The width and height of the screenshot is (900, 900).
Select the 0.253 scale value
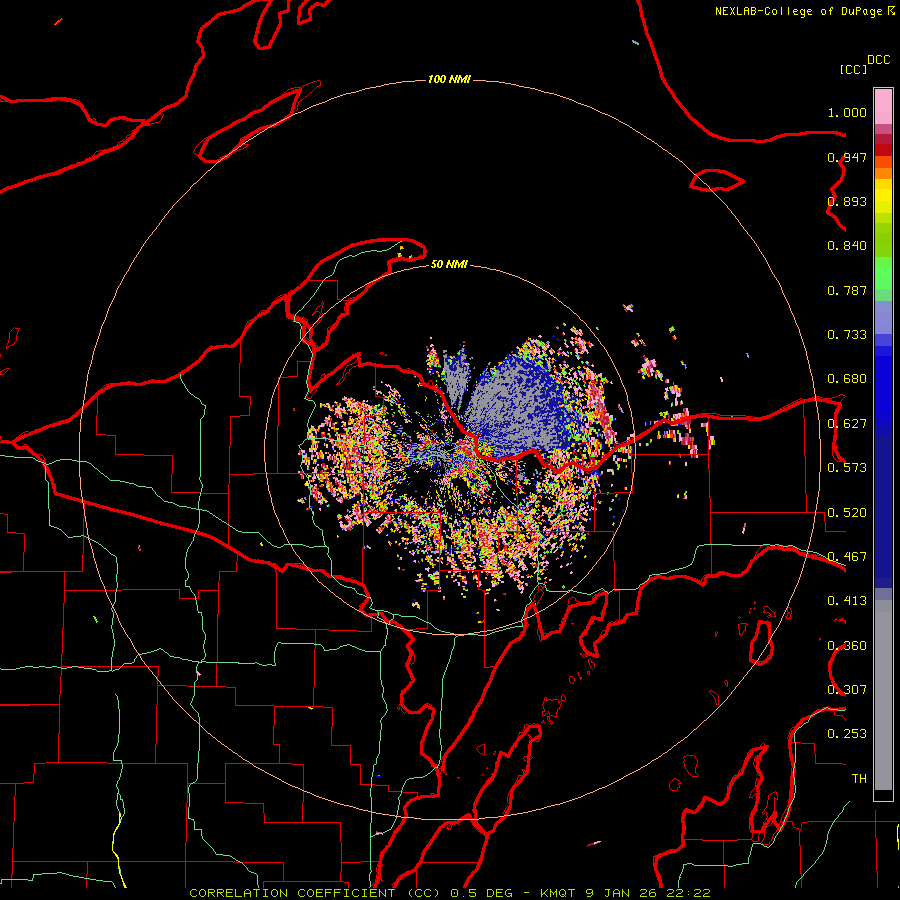(x=847, y=734)
